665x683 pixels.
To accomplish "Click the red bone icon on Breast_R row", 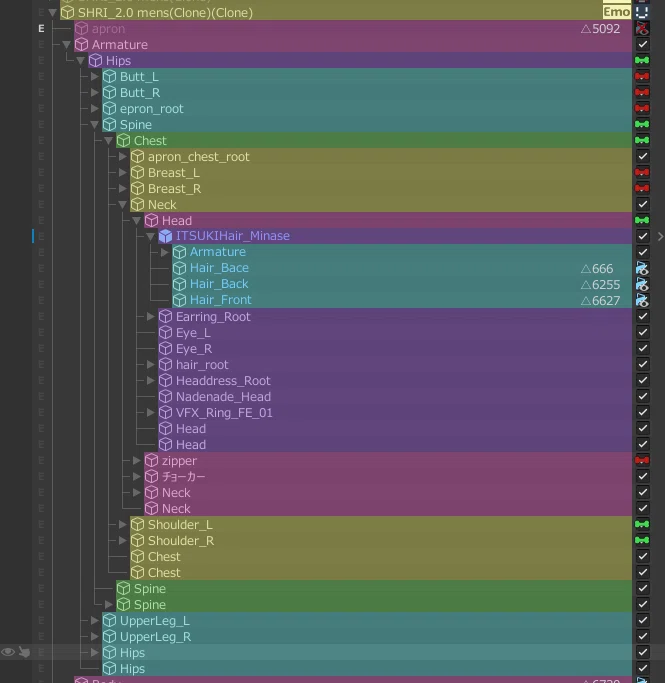I will pos(642,188).
